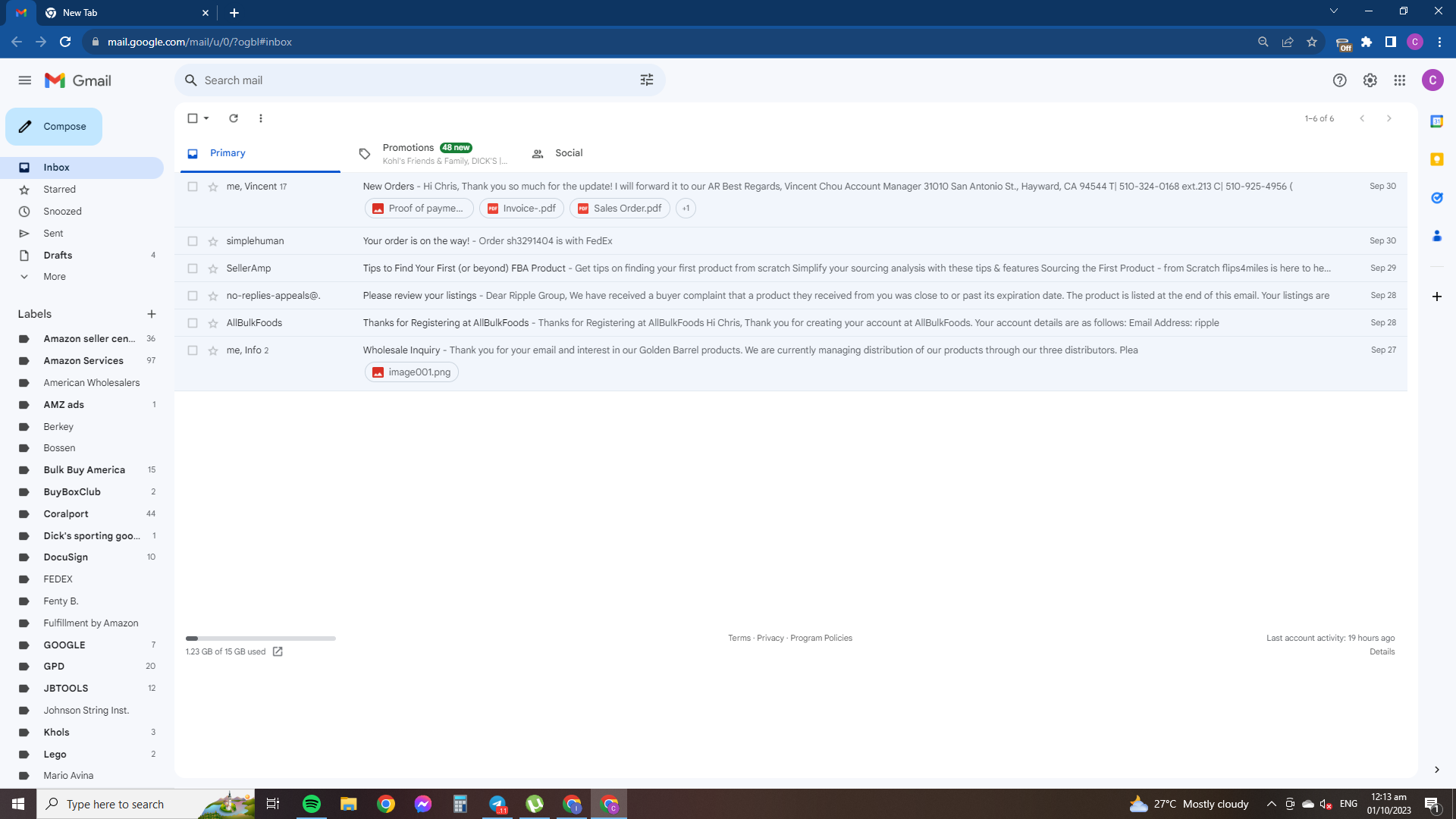
Task: Select the 'me, Vincent' email checkbox
Action: 193,187
